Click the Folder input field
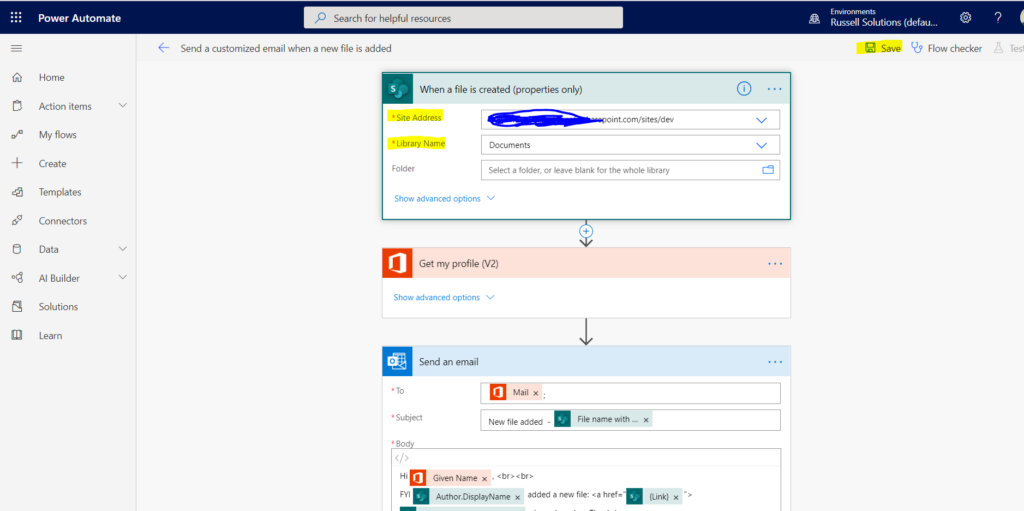Screen dimensions: 1024x511 pos(630,170)
